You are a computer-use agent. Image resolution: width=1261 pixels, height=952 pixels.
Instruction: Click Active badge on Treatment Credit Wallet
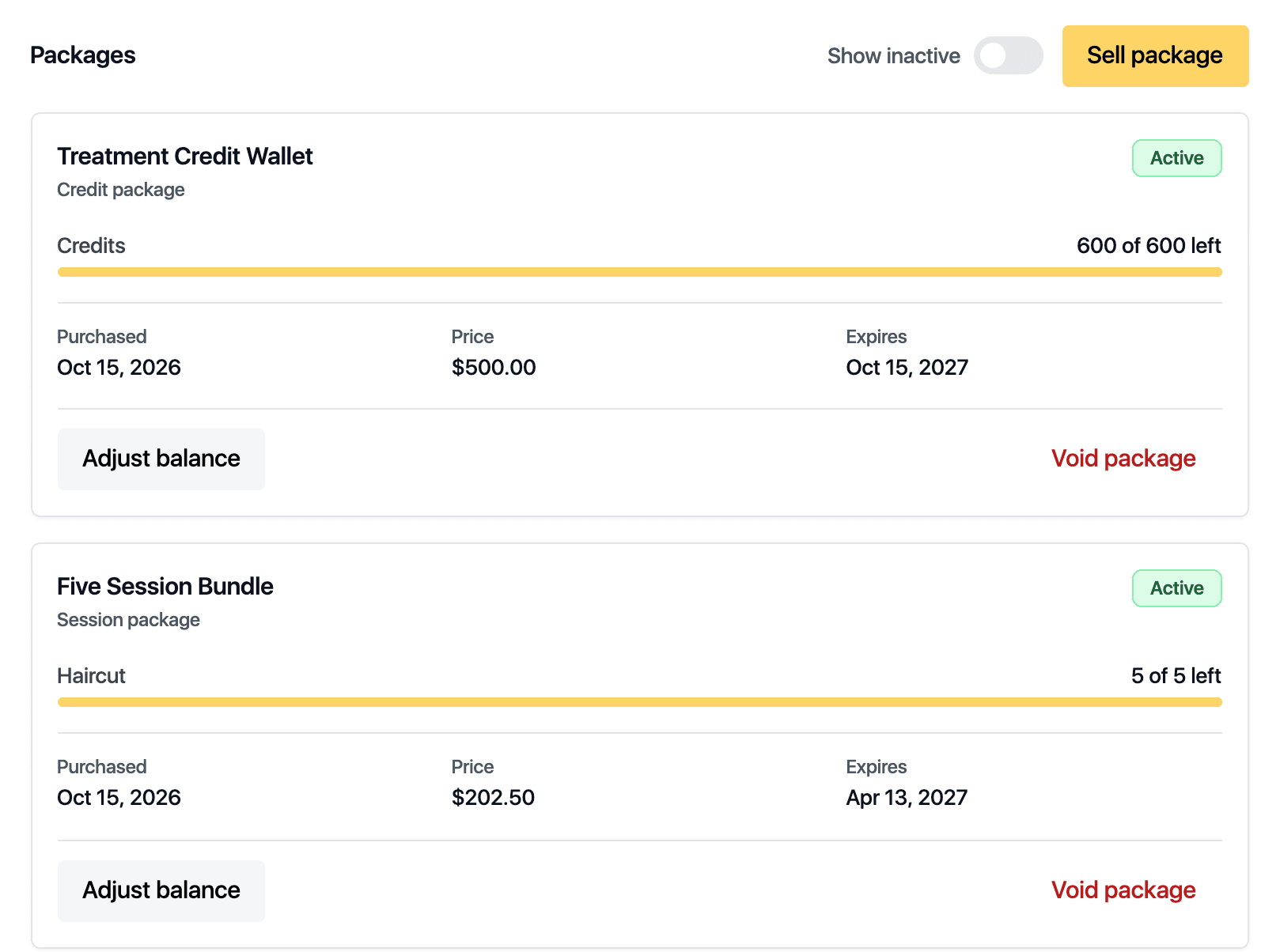coord(1177,158)
